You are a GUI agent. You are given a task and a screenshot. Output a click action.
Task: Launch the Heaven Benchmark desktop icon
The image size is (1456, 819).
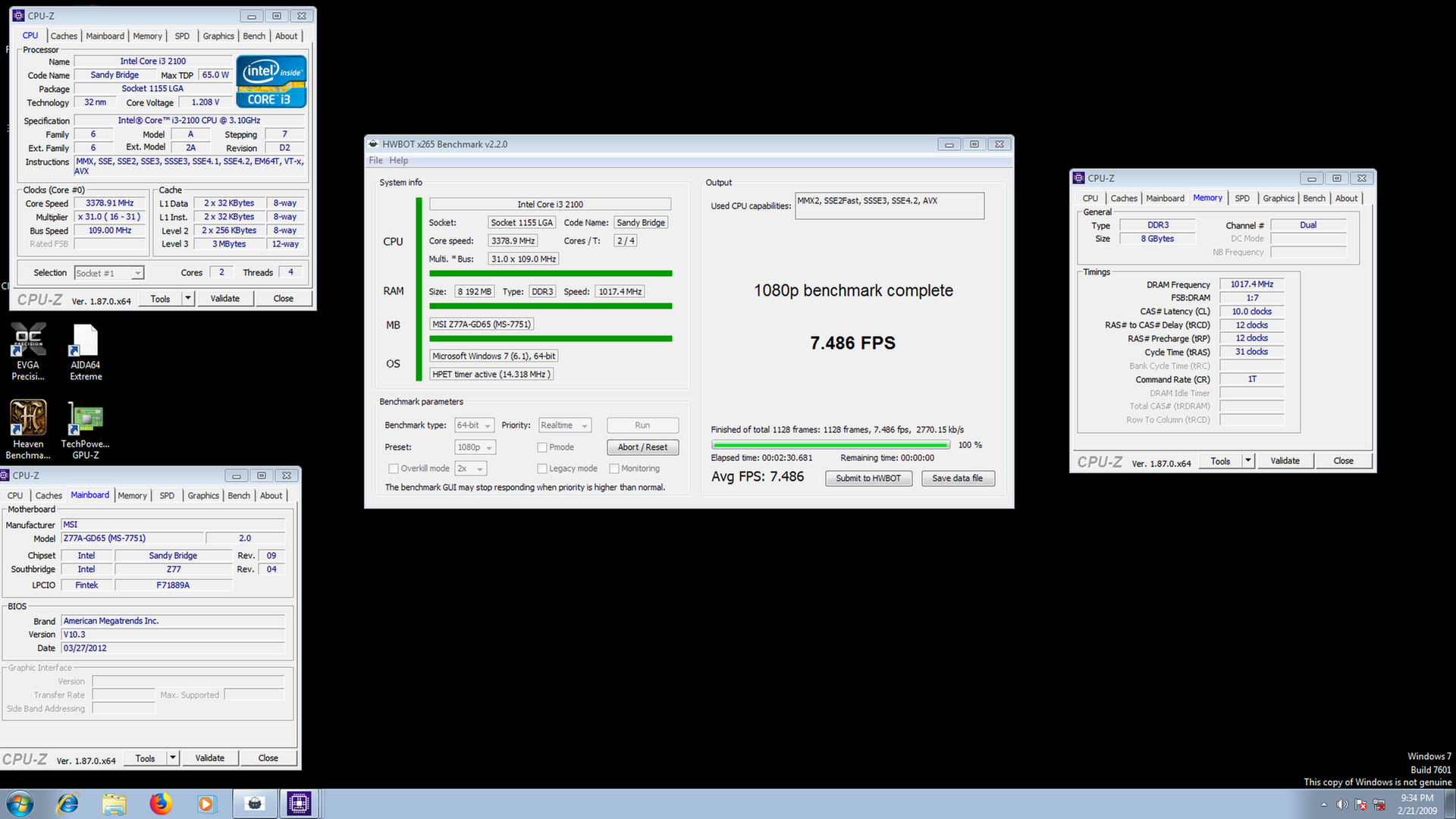28,429
